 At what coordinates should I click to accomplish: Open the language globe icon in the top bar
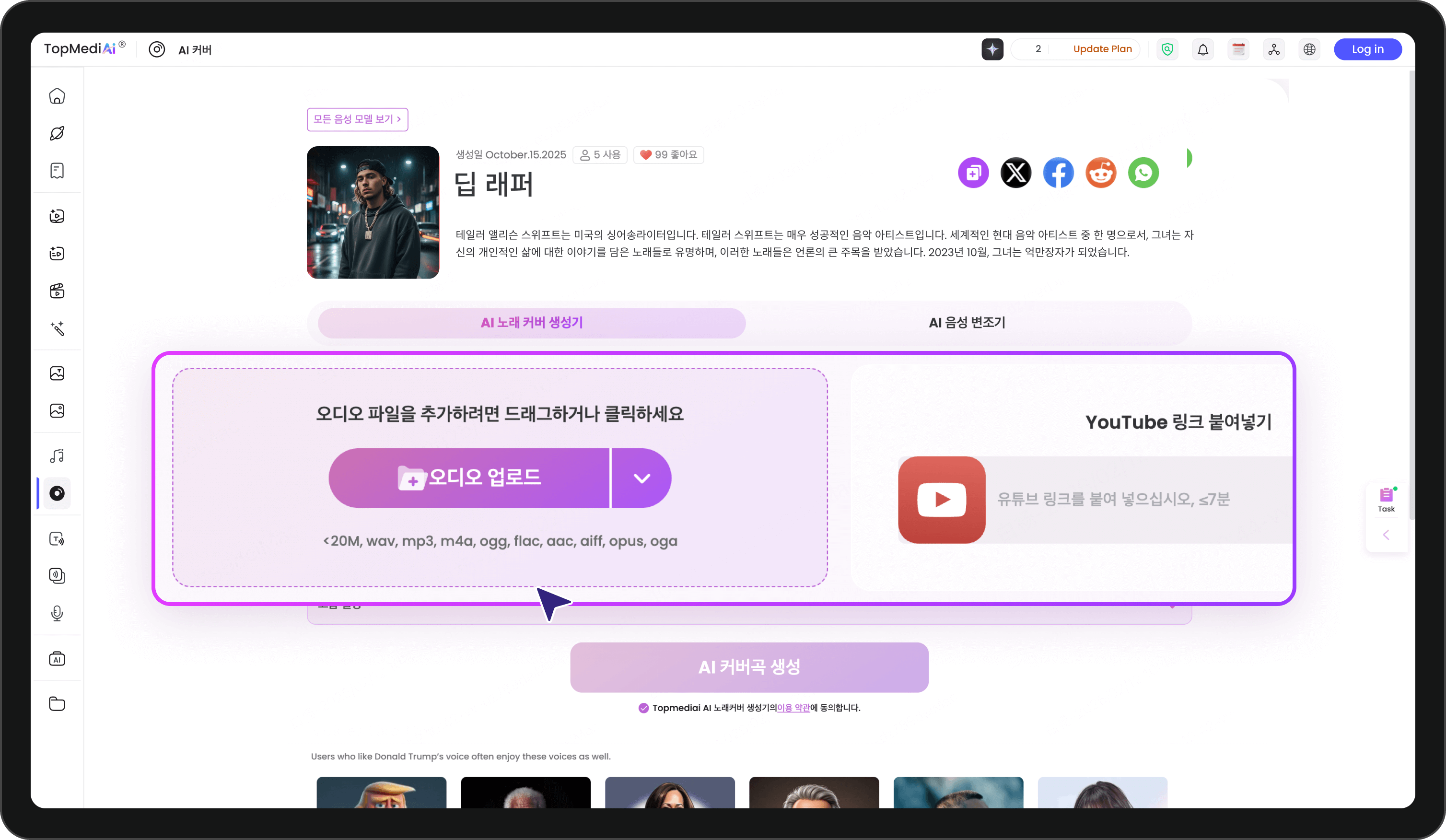point(1309,49)
